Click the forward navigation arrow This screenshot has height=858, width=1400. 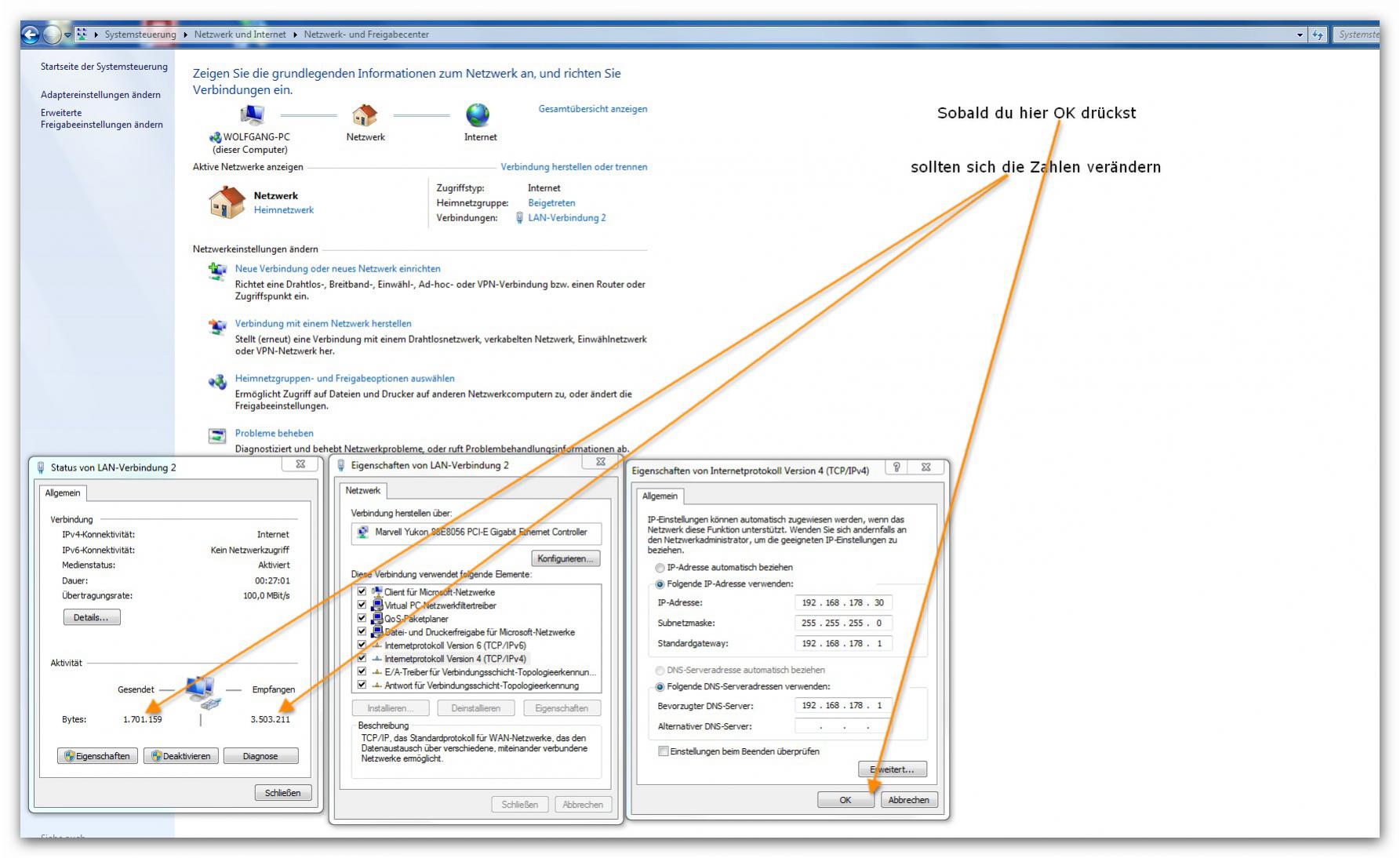click(x=51, y=35)
